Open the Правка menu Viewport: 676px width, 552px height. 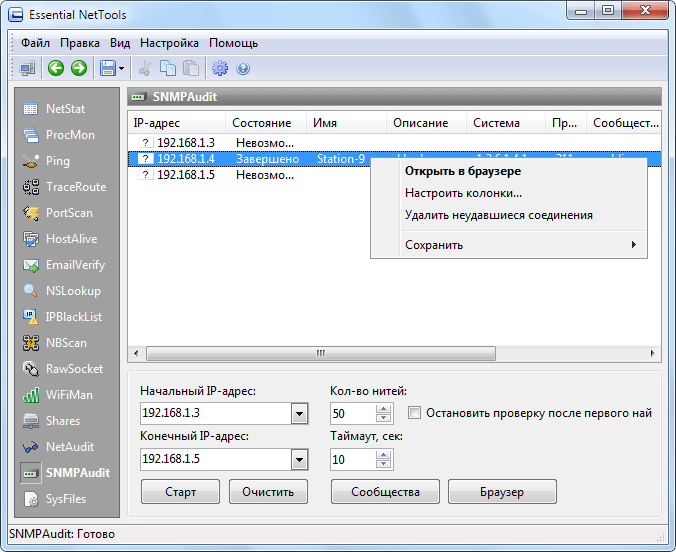tap(80, 43)
